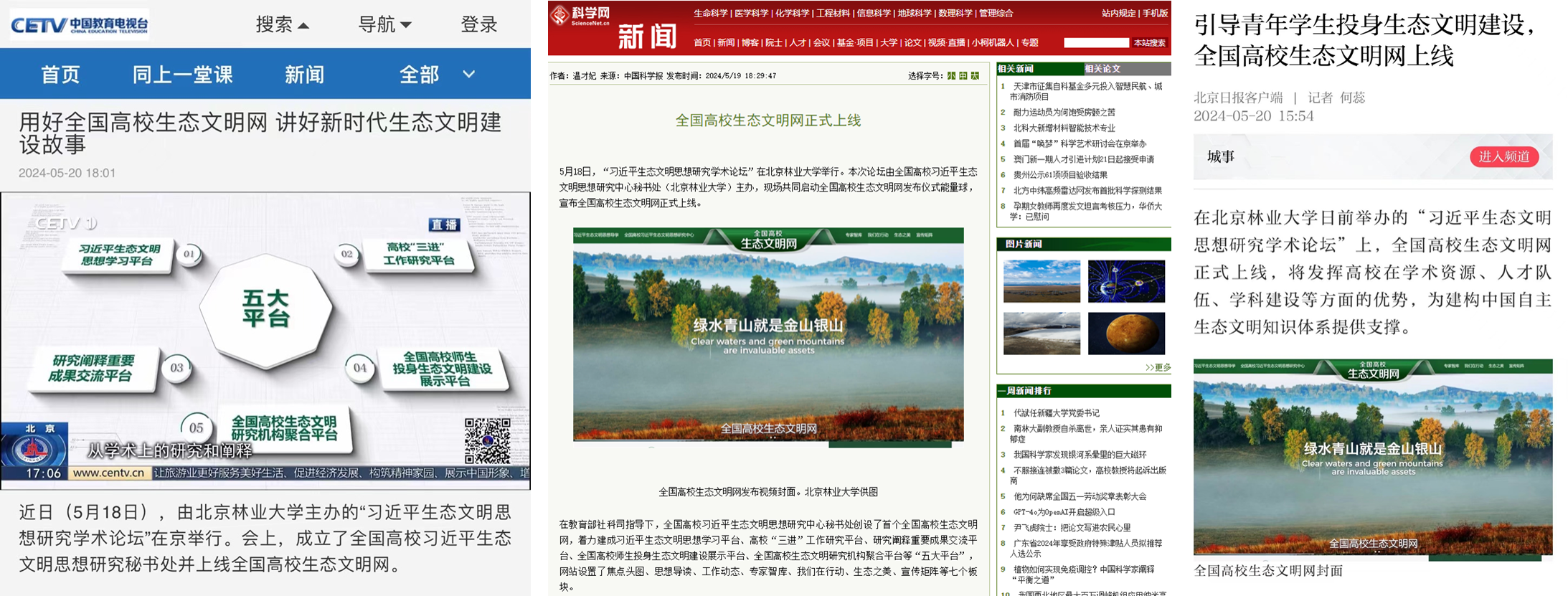Viewport: 1568px width, 596px height.
Task: Switch to the 相关论文 tab
Action: click(1102, 69)
